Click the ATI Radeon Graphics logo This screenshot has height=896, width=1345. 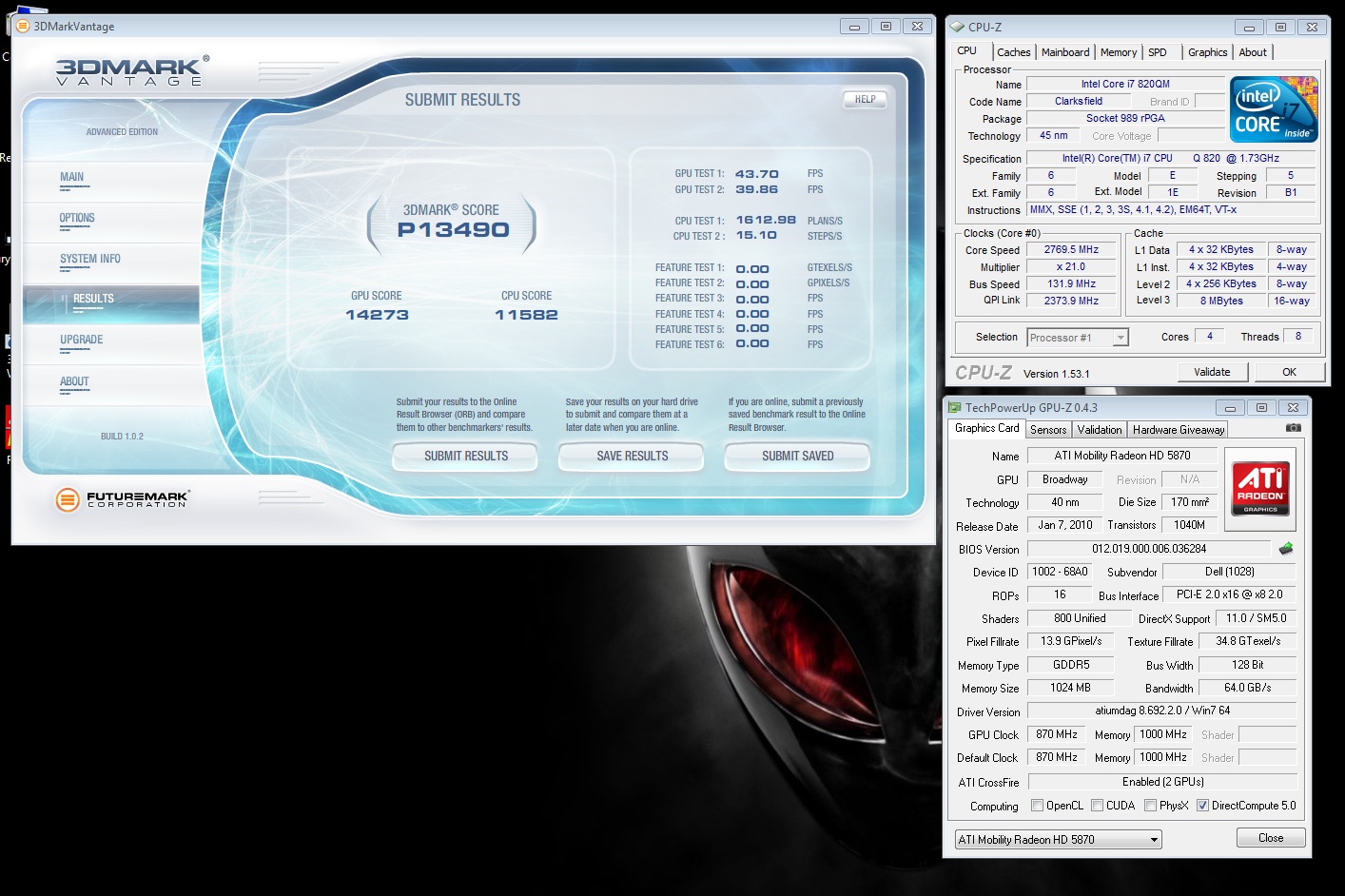pos(1260,489)
